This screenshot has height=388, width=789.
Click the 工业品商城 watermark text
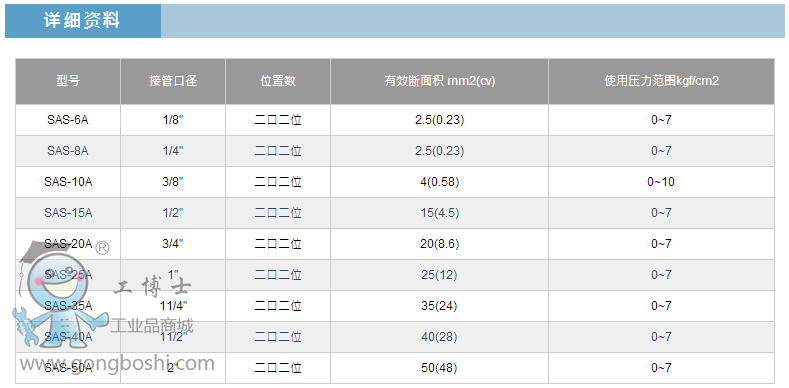click(x=152, y=326)
